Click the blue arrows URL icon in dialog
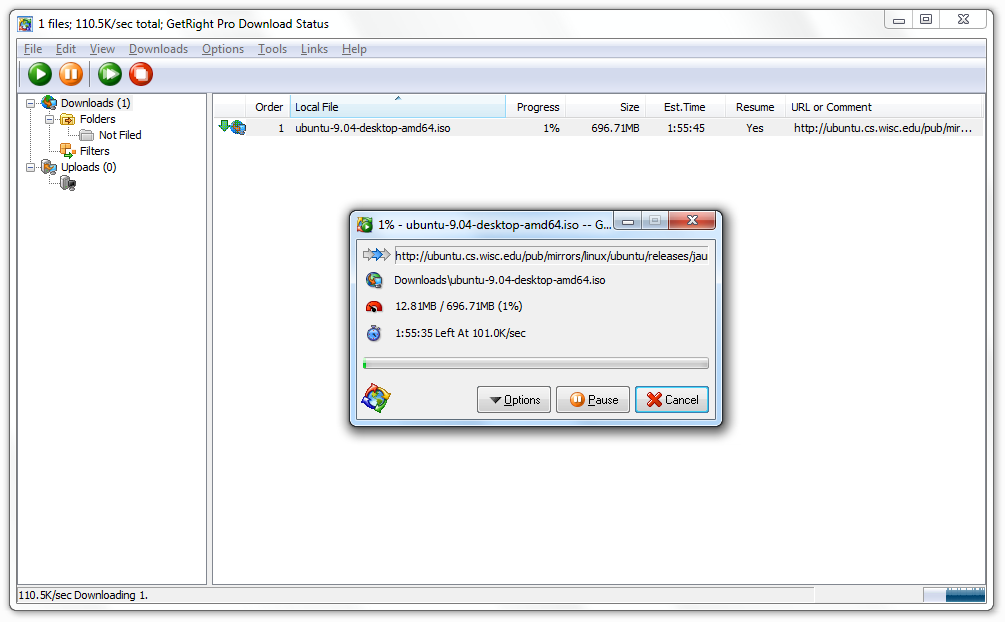This screenshot has height=622, width=1005. [376, 255]
